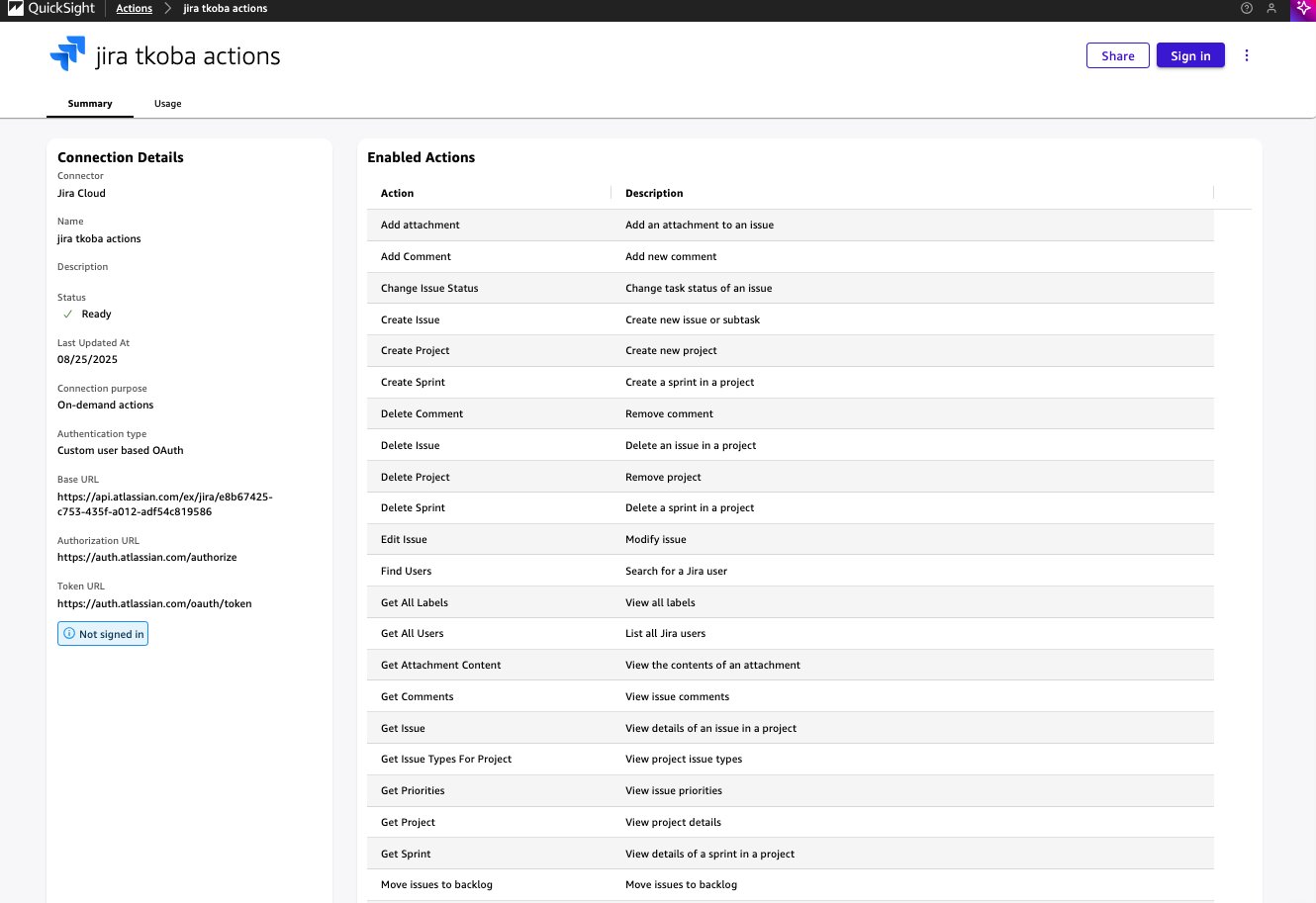The image size is (1316, 903).
Task: Switch to the Usage tab
Action: click(167, 104)
